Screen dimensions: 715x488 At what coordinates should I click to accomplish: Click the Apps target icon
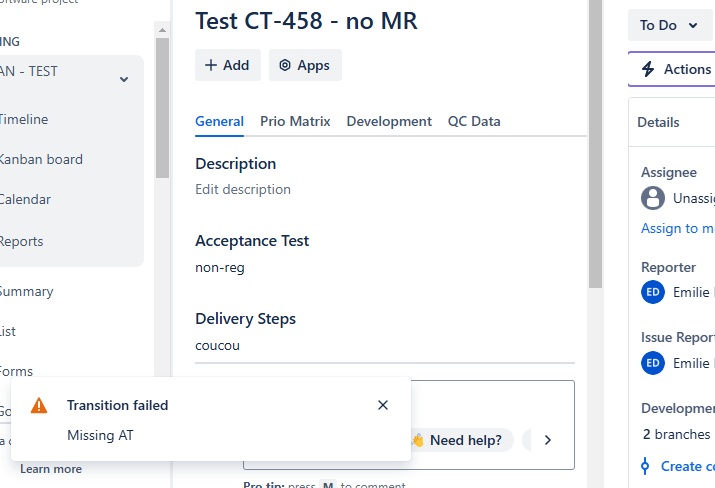click(285, 65)
